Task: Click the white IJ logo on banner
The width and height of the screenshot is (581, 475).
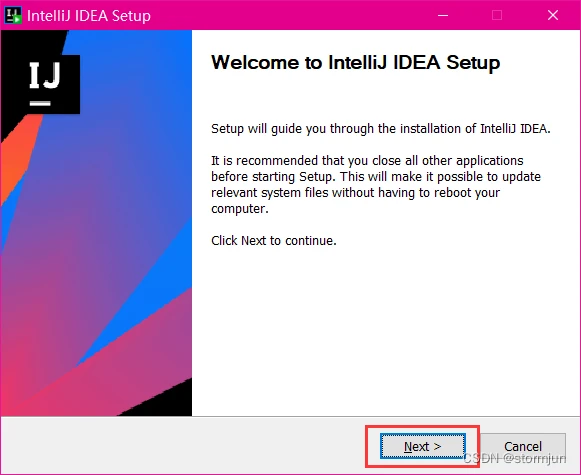Action: pyautogui.click(x=45, y=75)
